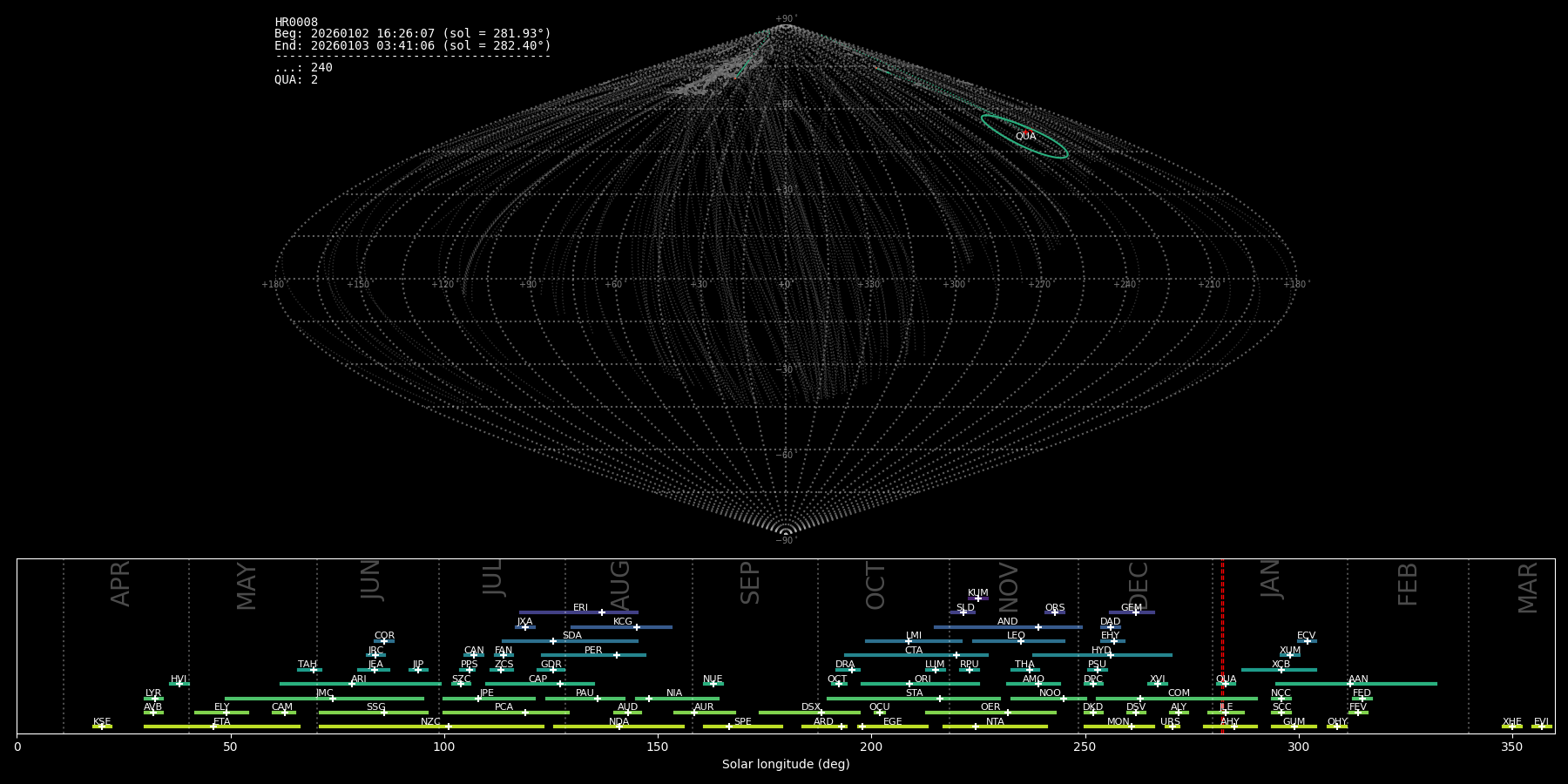Click the GEM shower label
This screenshot has width=1568, height=784.
[x=1132, y=608]
